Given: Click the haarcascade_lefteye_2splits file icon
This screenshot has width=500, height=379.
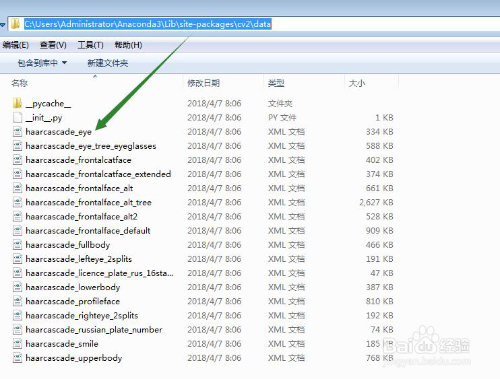Looking at the screenshot, I should (x=17, y=259).
